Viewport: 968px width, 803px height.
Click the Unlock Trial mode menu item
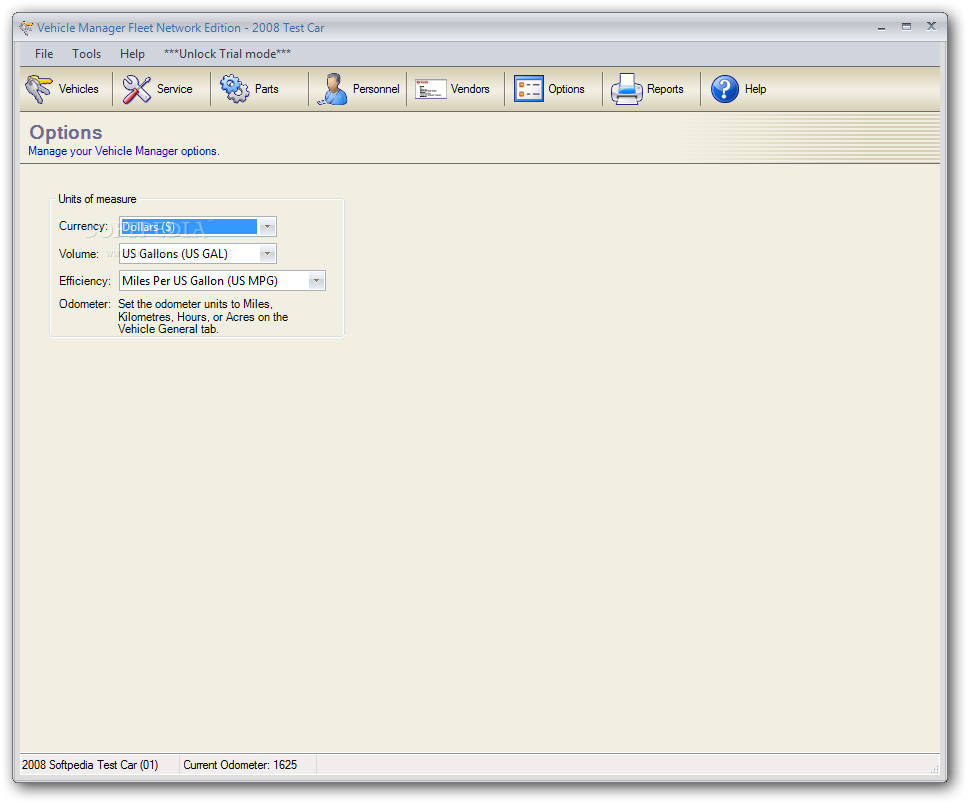point(227,54)
